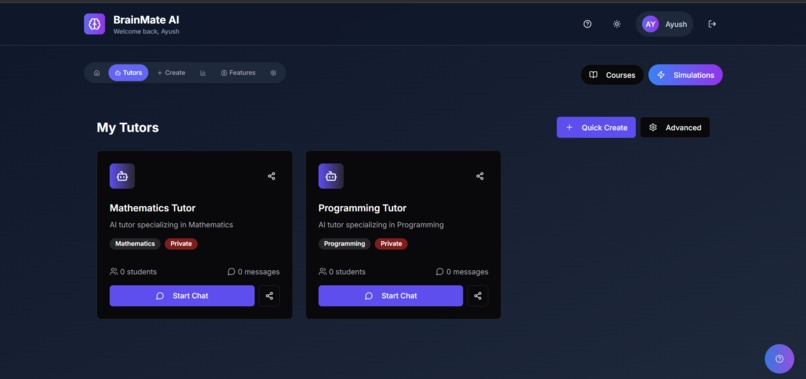The image size is (806, 379).
Task: Open the settings gear tab
Action: 273,73
